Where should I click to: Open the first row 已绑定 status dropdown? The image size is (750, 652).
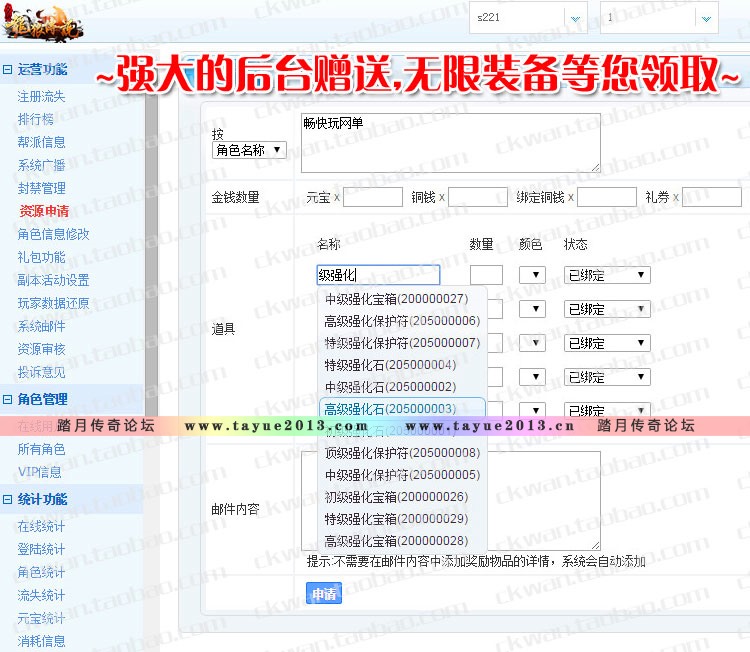click(x=607, y=275)
